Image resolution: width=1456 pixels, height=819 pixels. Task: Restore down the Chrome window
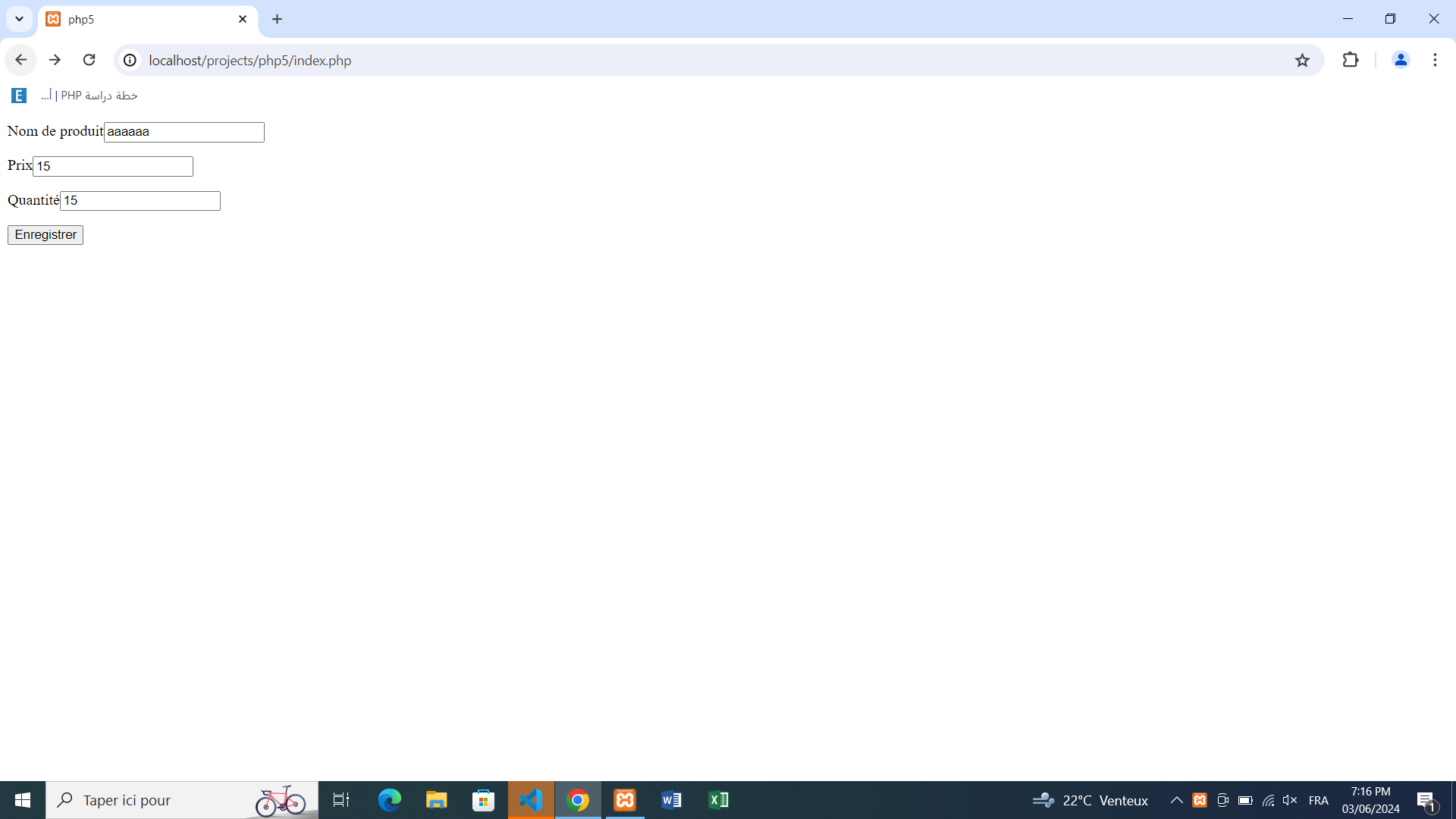point(1390,19)
